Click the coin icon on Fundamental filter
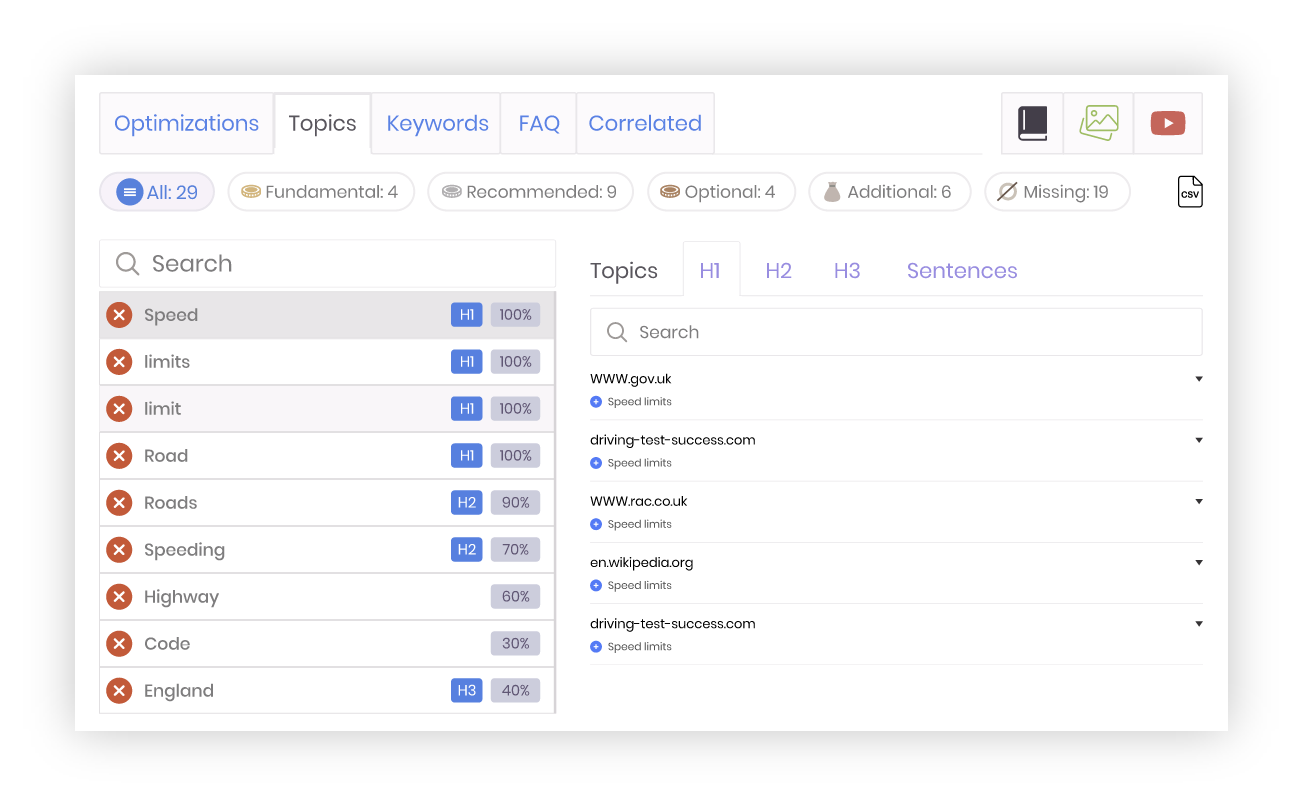Screen dimensions: 1303x806 (251, 191)
